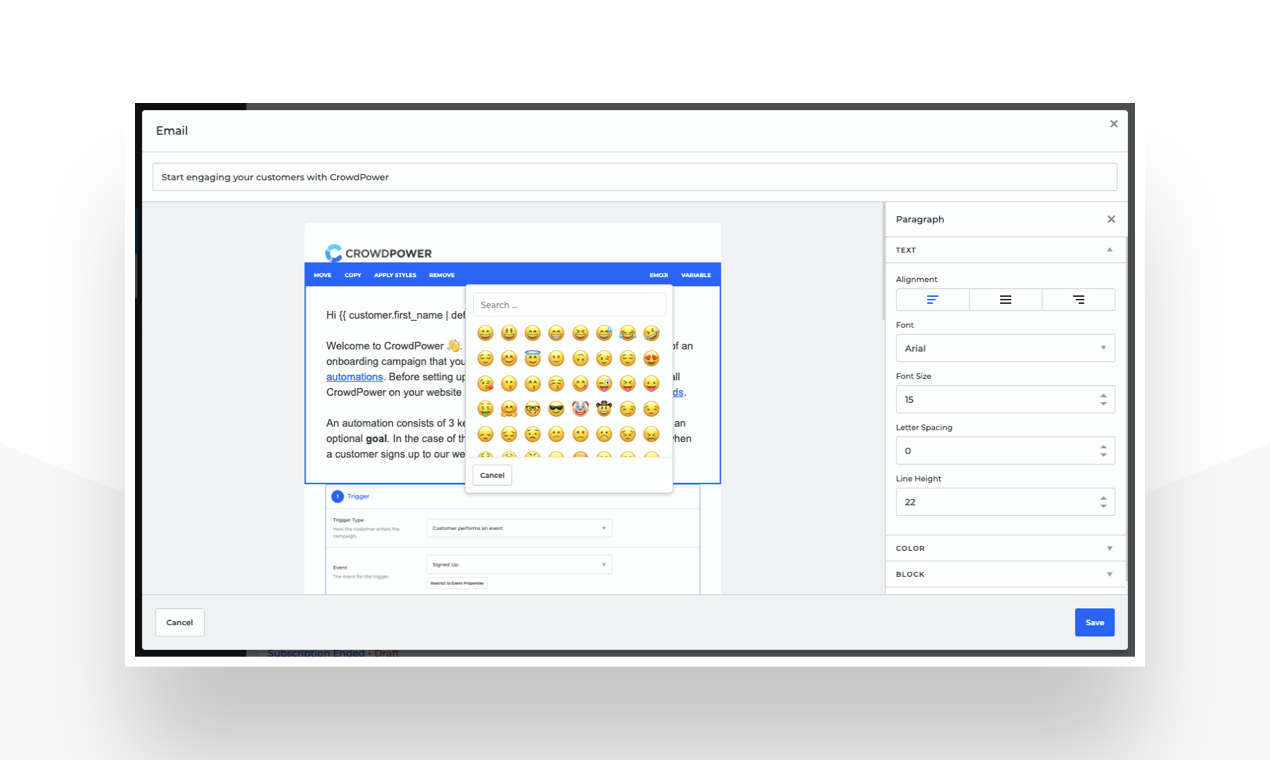1270x760 pixels.
Task: Choose APPLY STYLES in block toolbar
Action: pyautogui.click(x=395, y=275)
